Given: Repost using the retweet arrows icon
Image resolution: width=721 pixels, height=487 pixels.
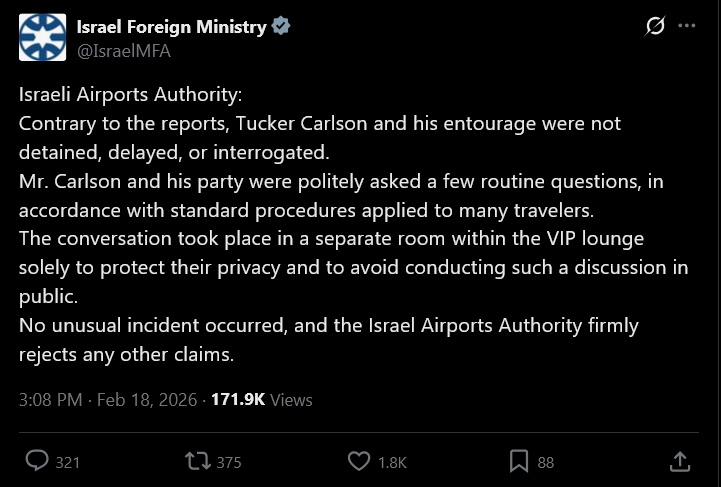Looking at the screenshot, I should point(198,461).
